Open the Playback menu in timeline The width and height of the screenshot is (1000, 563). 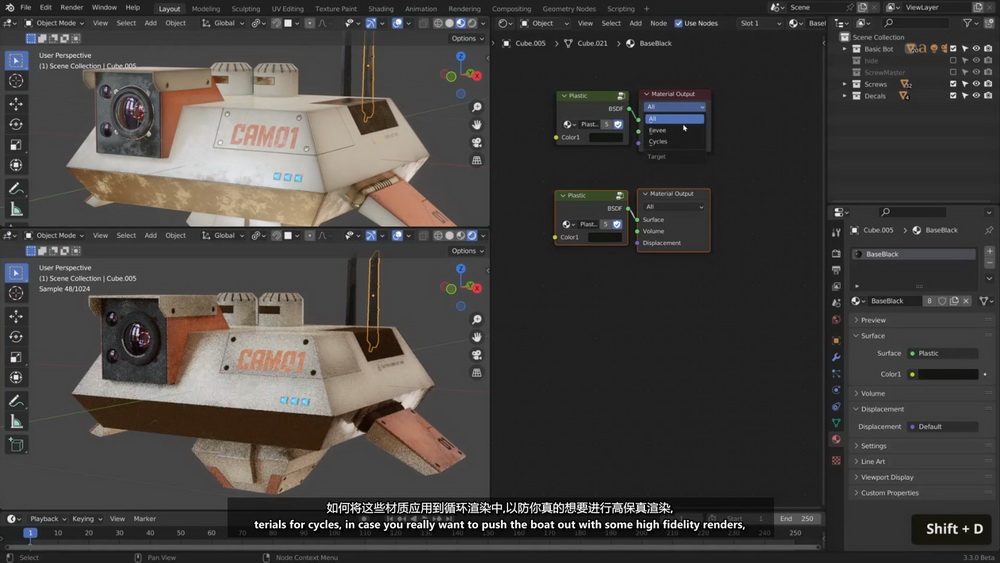(x=48, y=518)
